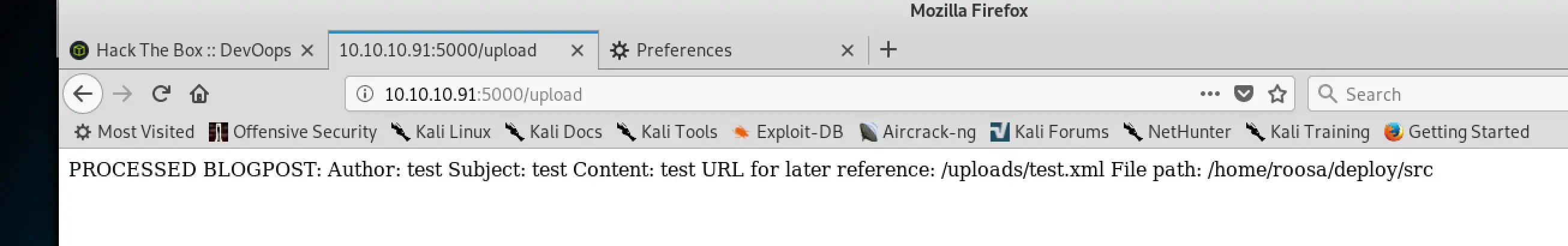
Task: Click the back navigation arrow
Action: pyautogui.click(x=83, y=94)
